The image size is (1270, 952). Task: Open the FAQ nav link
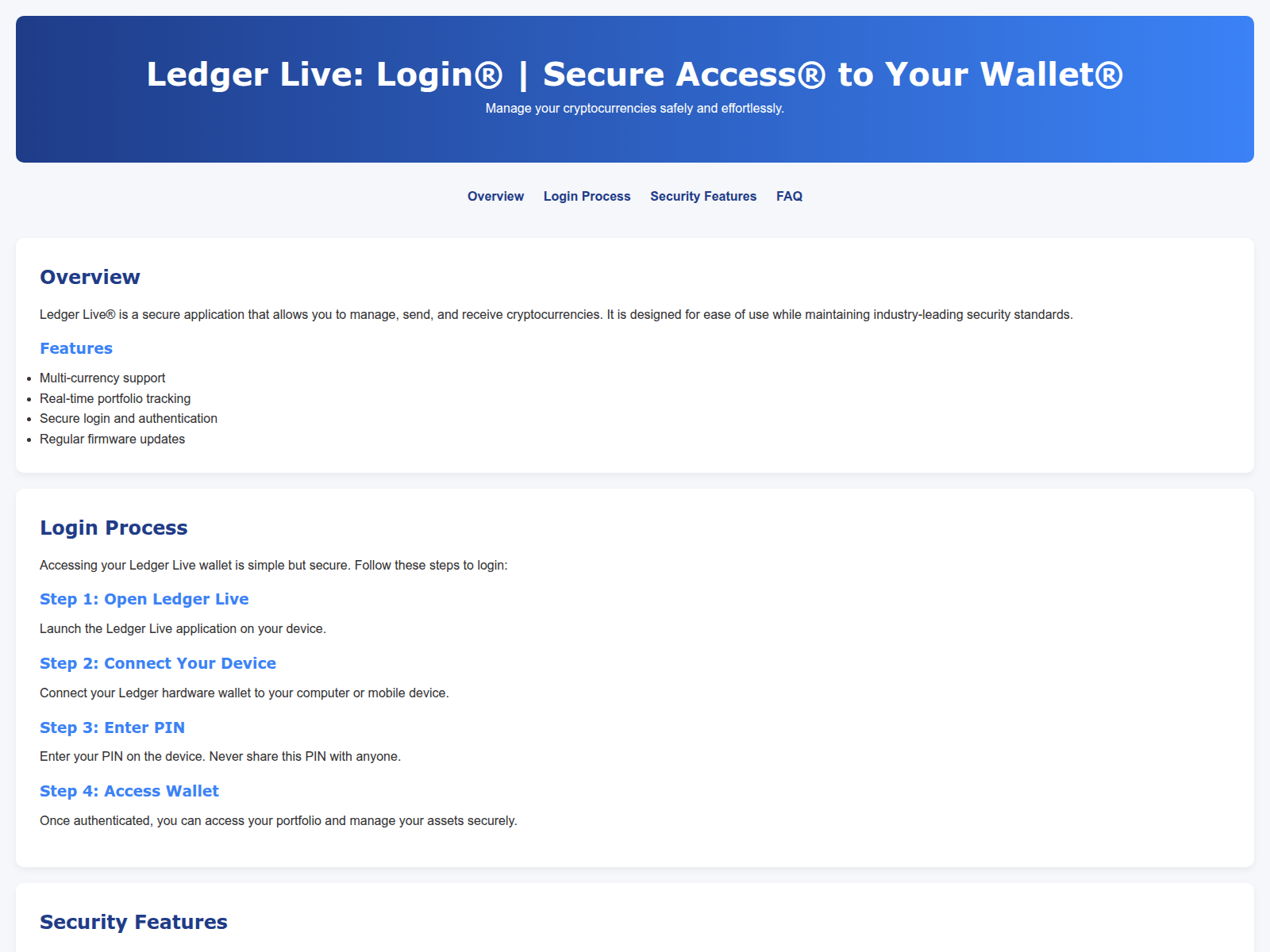pyautogui.click(x=789, y=196)
